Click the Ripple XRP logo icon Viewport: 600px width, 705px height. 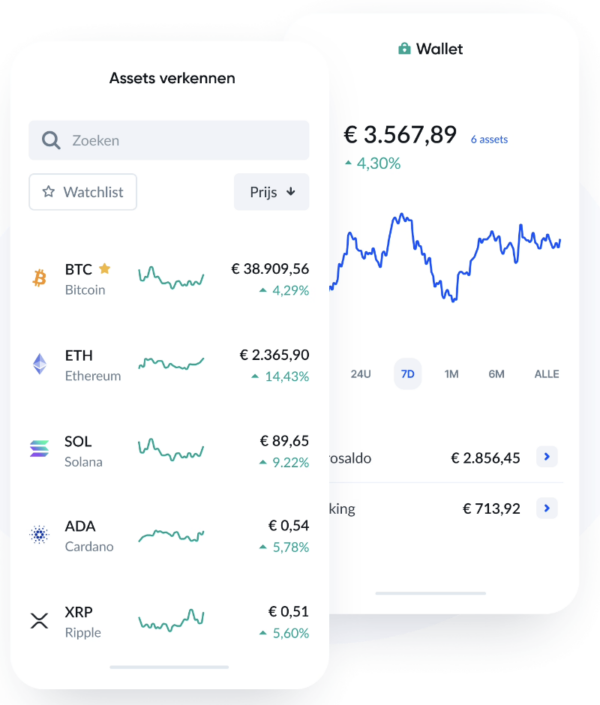39,621
